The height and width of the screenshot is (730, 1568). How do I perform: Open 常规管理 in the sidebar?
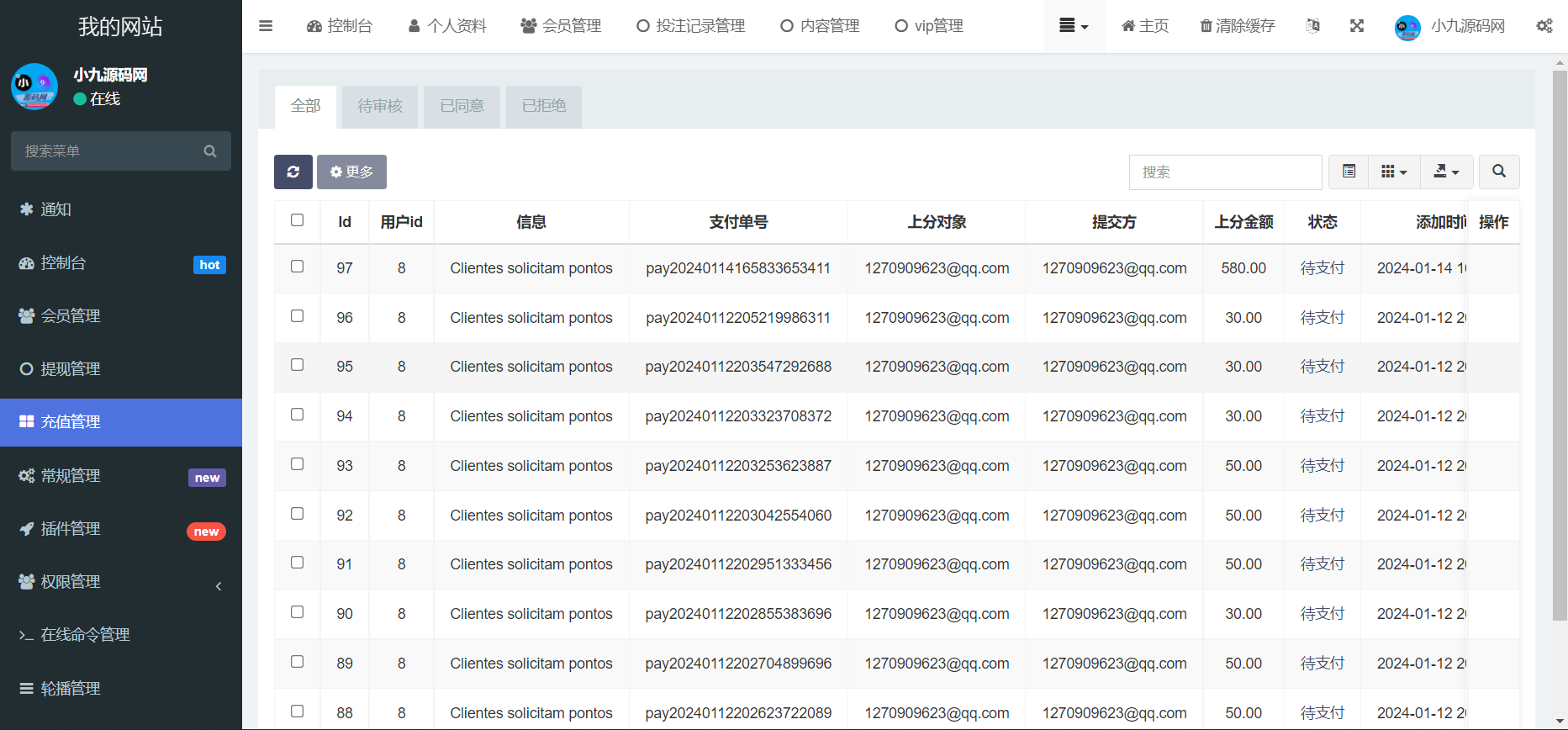point(121,476)
